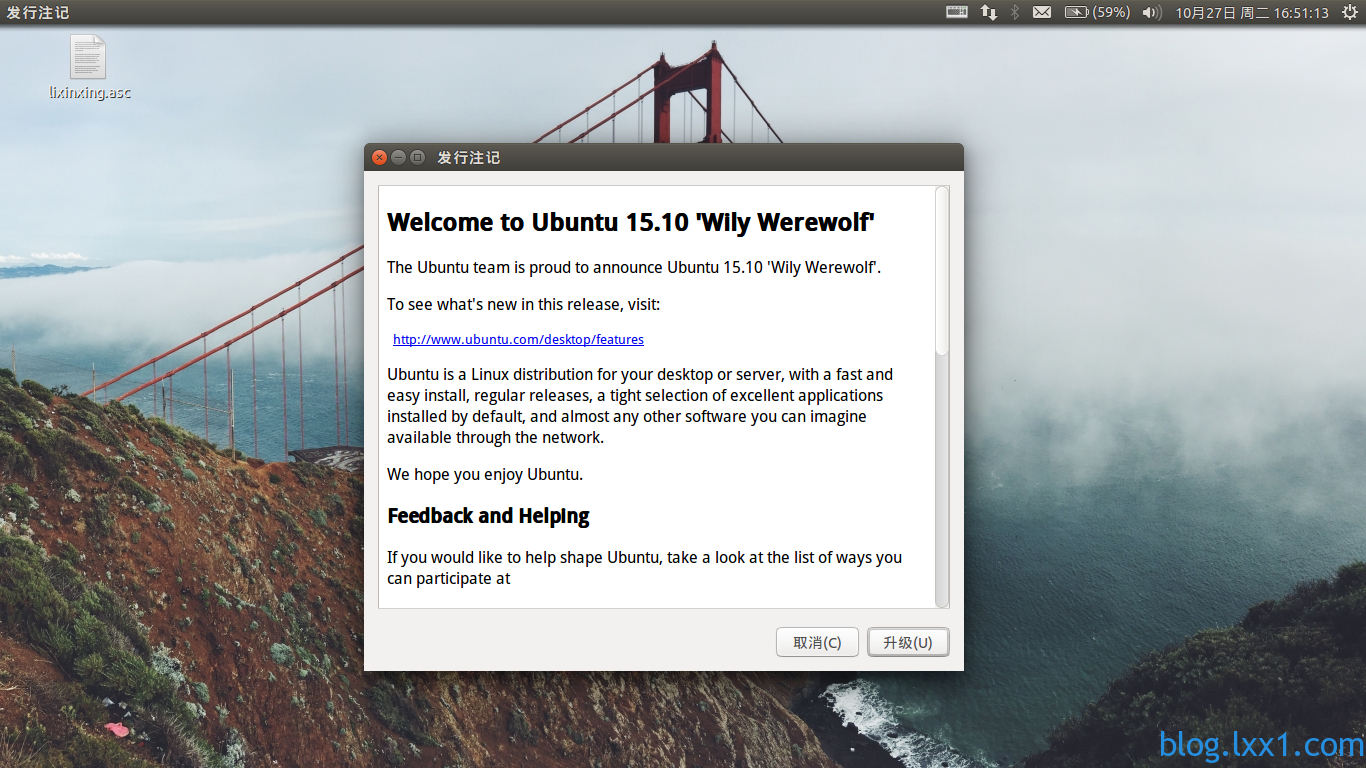
Task: Open the keyboard input method indicator
Action: [x=957, y=12]
